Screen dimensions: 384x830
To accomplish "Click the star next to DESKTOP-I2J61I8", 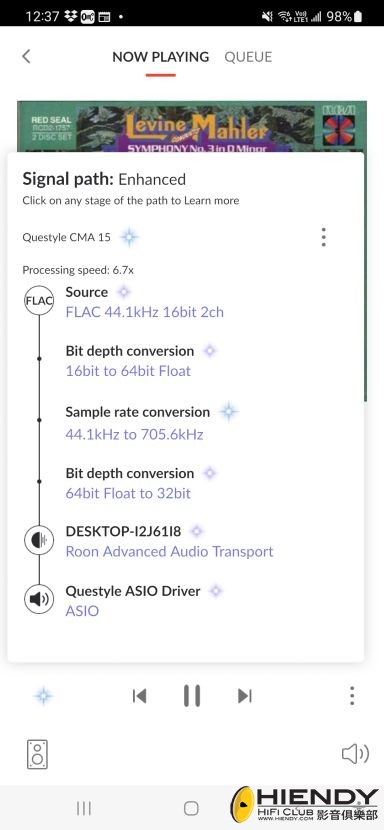I will (x=197, y=531).
